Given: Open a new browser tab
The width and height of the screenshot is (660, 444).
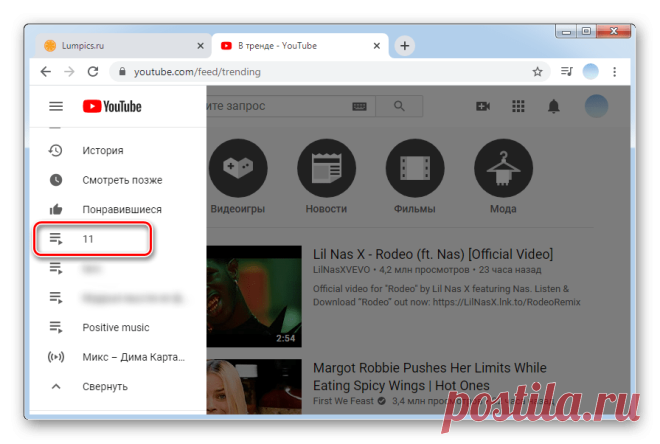Looking at the screenshot, I should click(405, 45).
